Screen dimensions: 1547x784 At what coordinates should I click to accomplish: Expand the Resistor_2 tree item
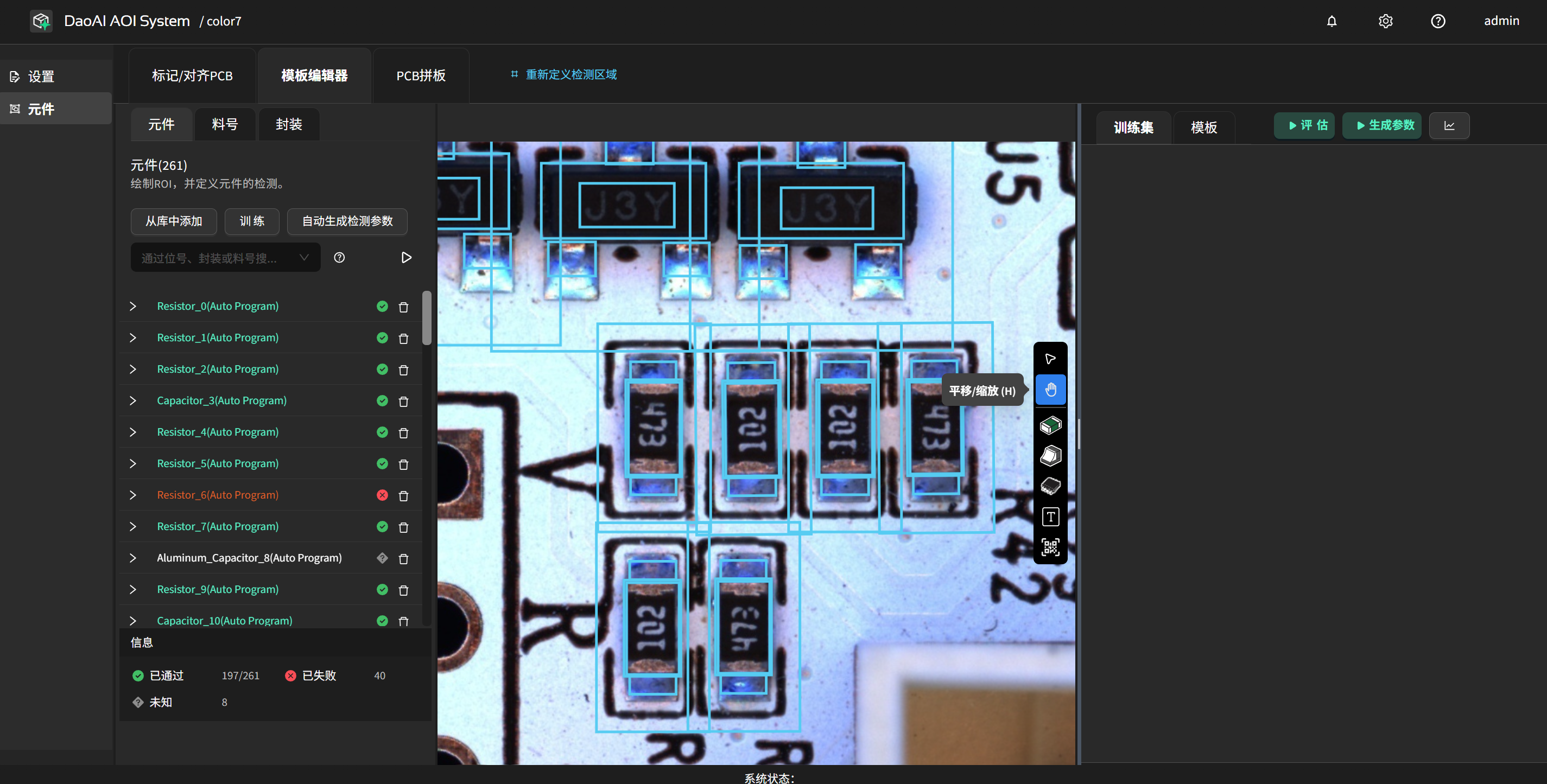coord(133,369)
